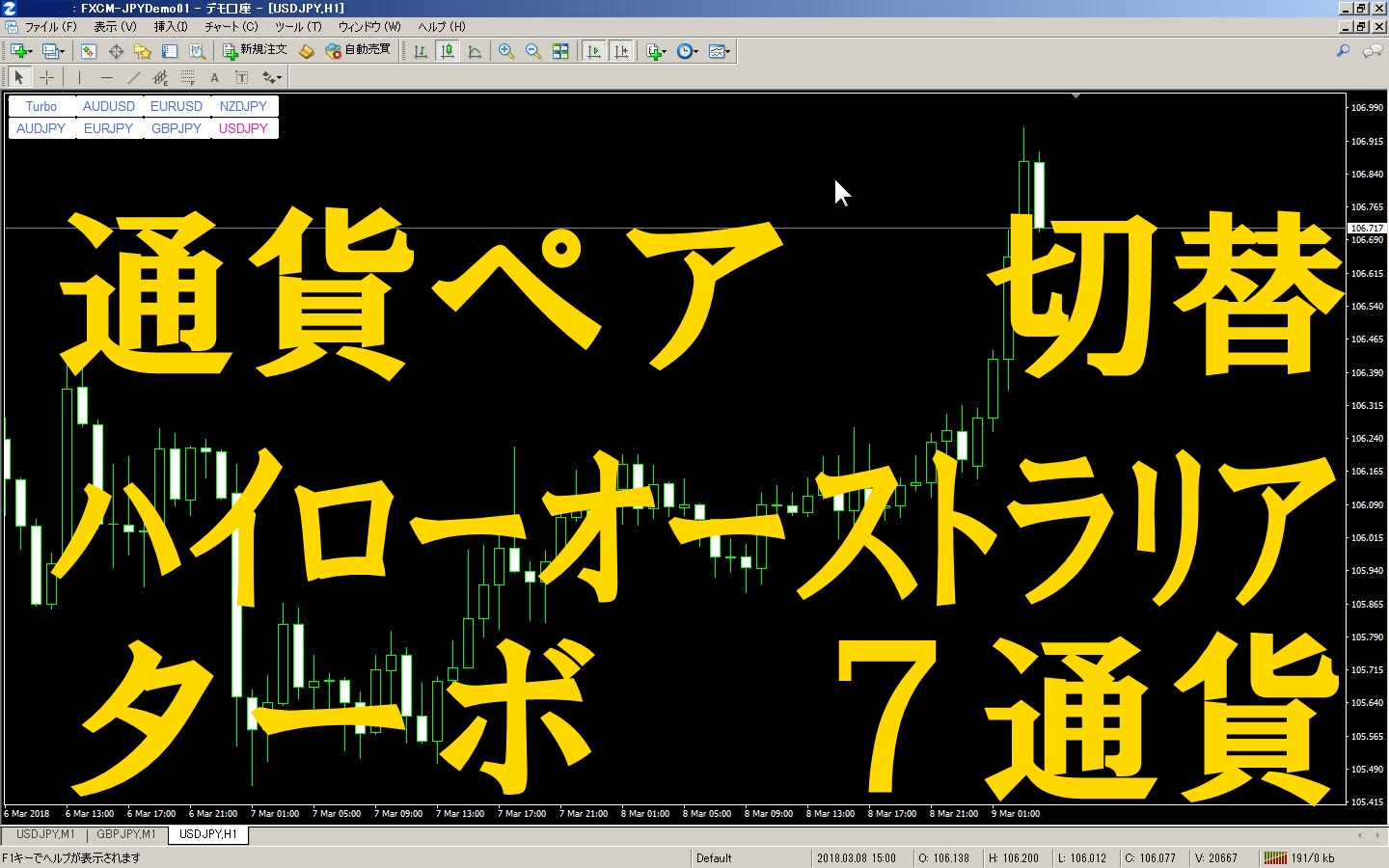The image size is (1389, 868).
Task: Open the Terminal panel
Action: pyautogui.click(x=170, y=51)
